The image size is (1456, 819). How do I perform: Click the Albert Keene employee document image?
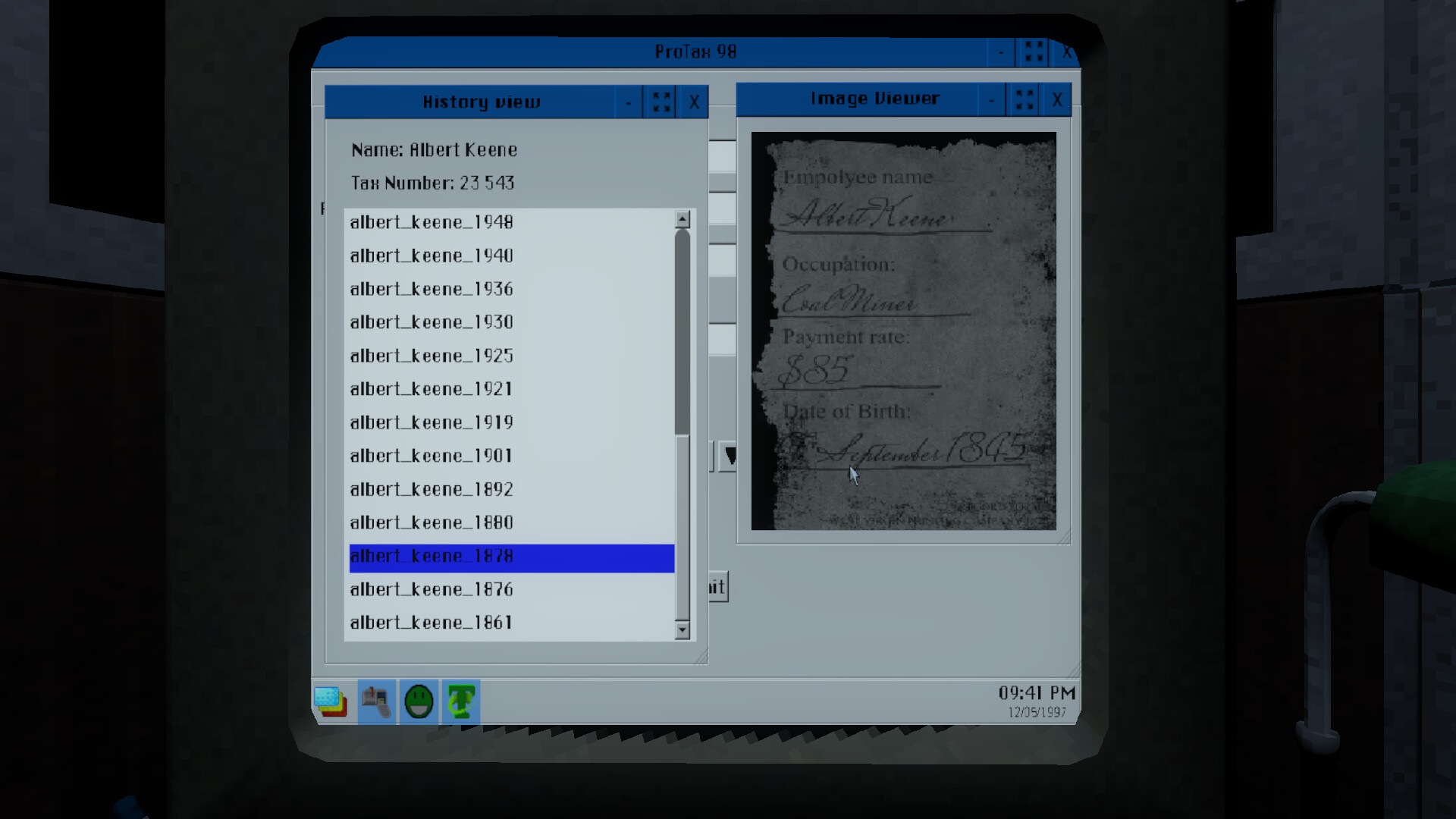[902, 330]
